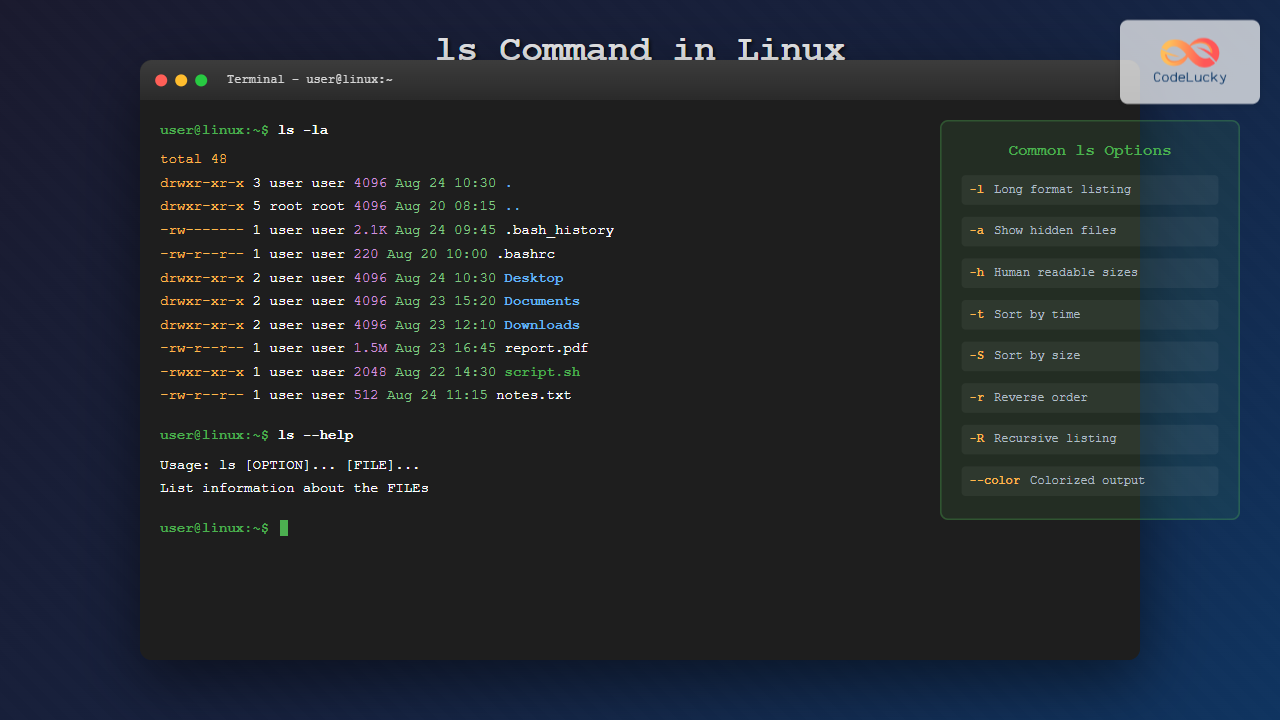Click the Common ls Options heading

click(1089, 151)
